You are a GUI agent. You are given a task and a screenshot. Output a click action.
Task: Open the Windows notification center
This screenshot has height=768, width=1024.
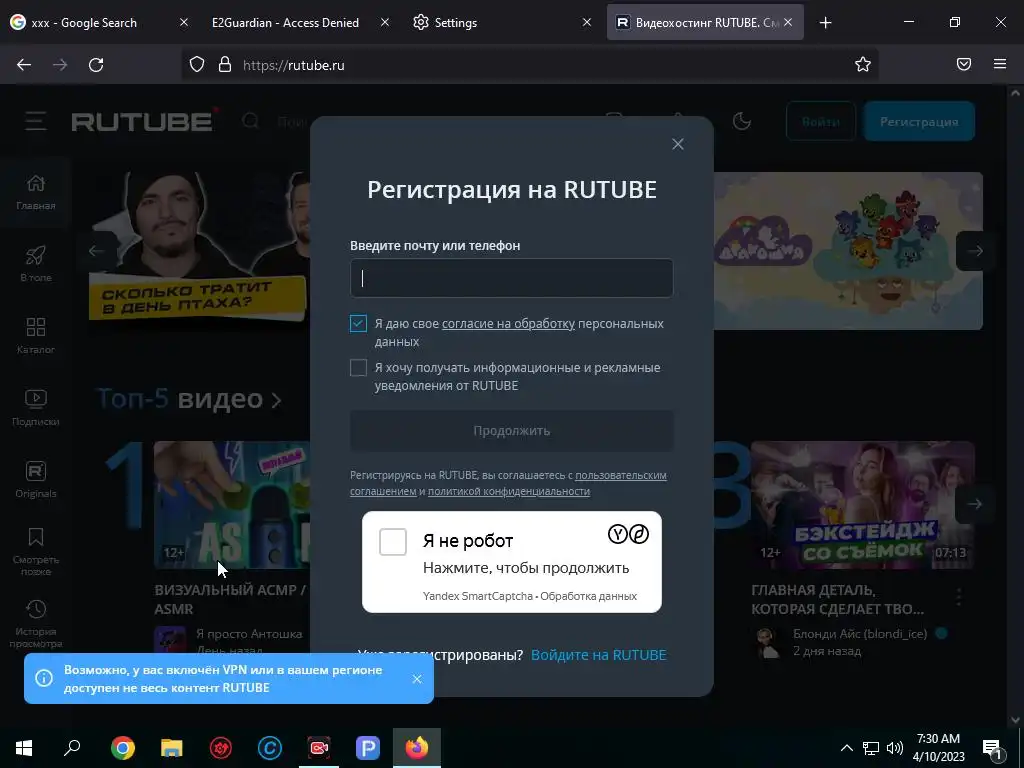pos(993,748)
